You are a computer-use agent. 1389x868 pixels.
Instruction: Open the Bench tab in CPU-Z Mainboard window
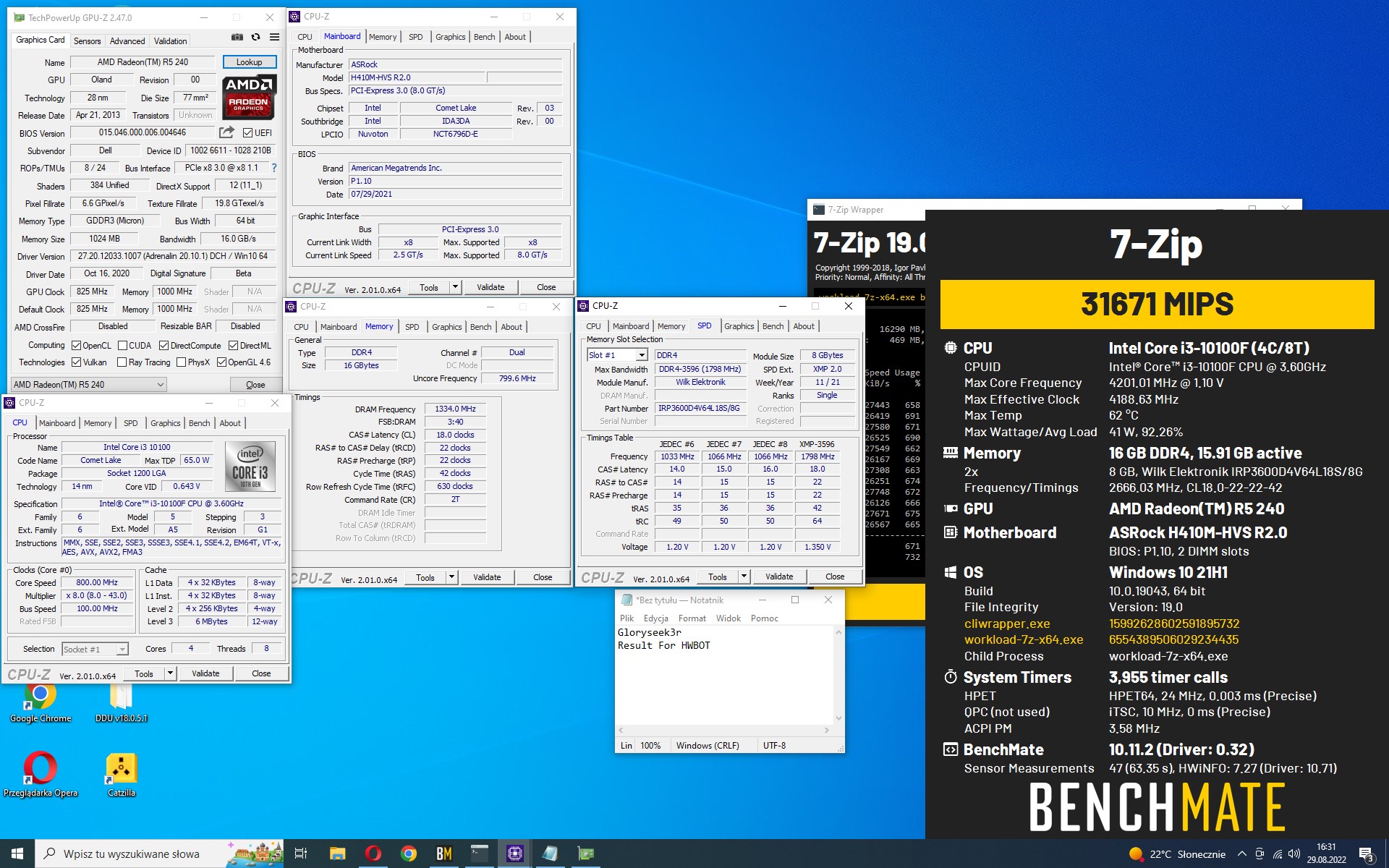point(485,37)
